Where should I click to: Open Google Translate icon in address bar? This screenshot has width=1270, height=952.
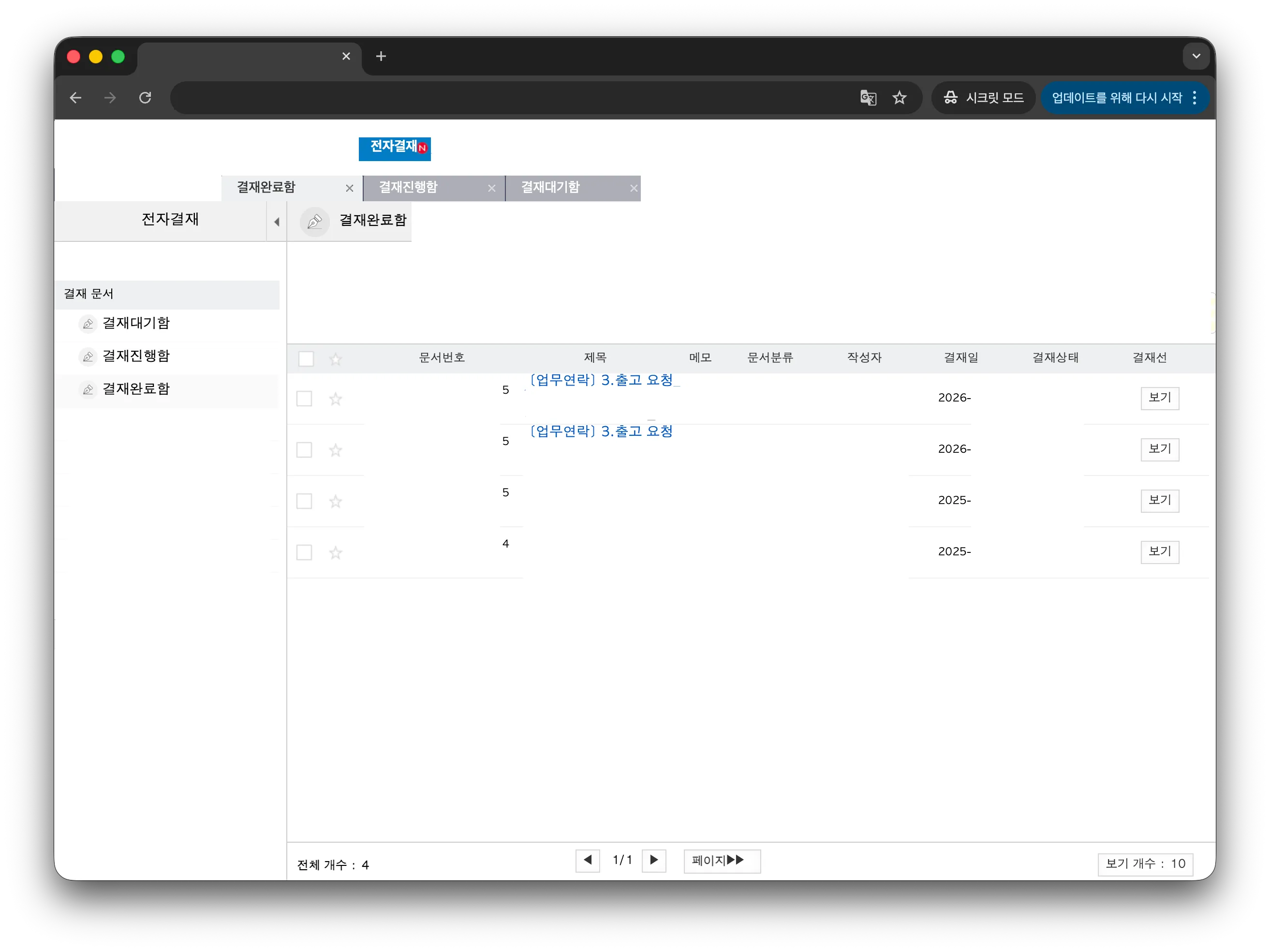[868, 98]
